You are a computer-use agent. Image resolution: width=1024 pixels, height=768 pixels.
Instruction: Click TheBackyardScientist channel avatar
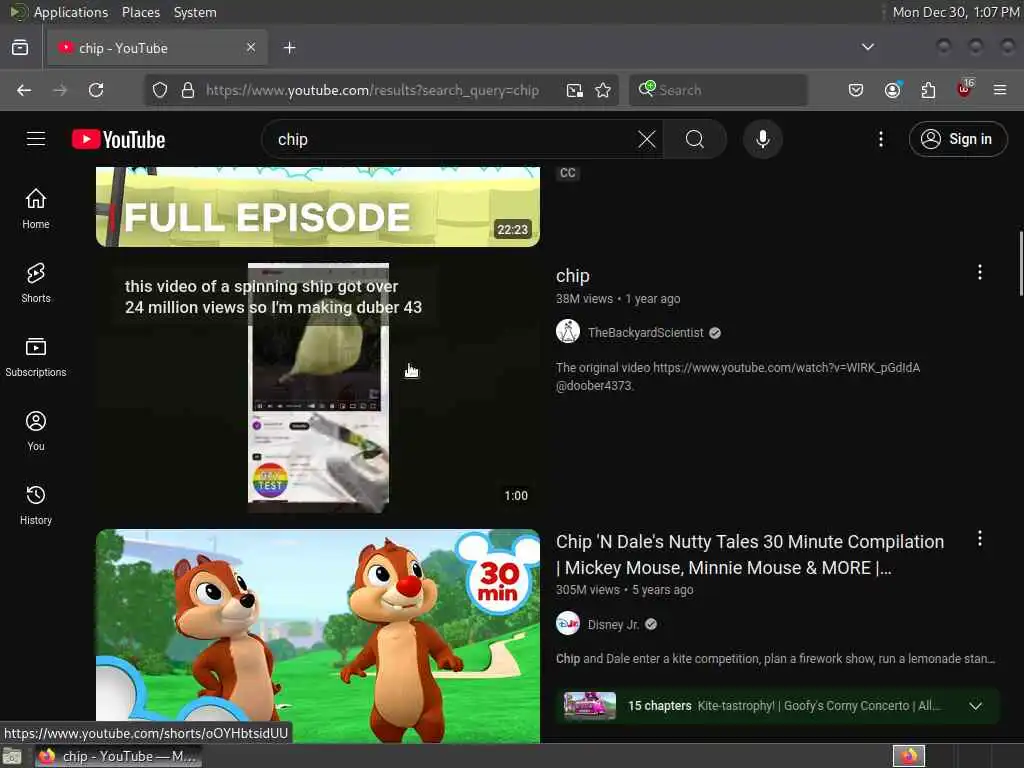pyautogui.click(x=568, y=332)
